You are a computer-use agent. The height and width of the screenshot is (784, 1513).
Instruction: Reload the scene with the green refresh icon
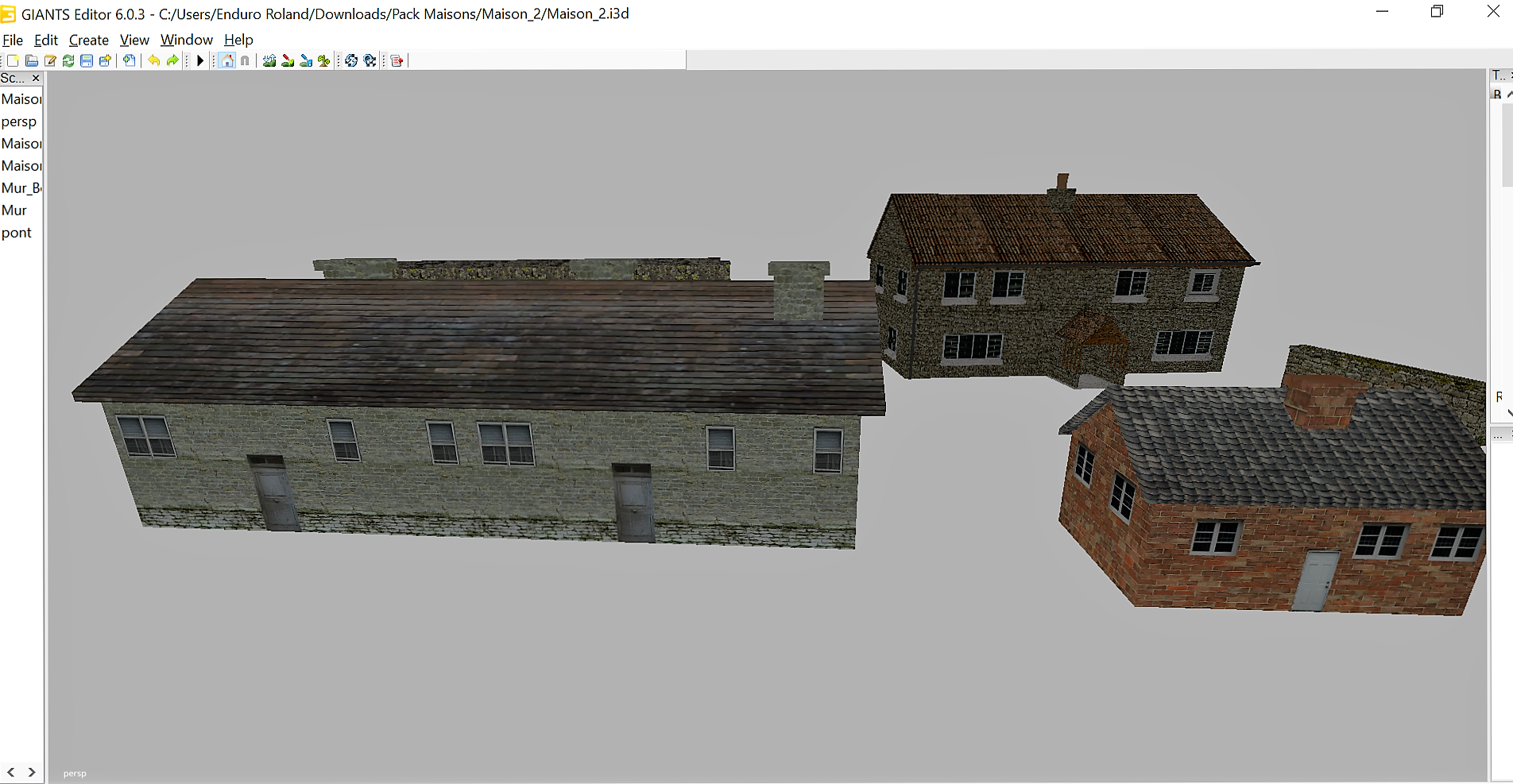coord(68,60)
